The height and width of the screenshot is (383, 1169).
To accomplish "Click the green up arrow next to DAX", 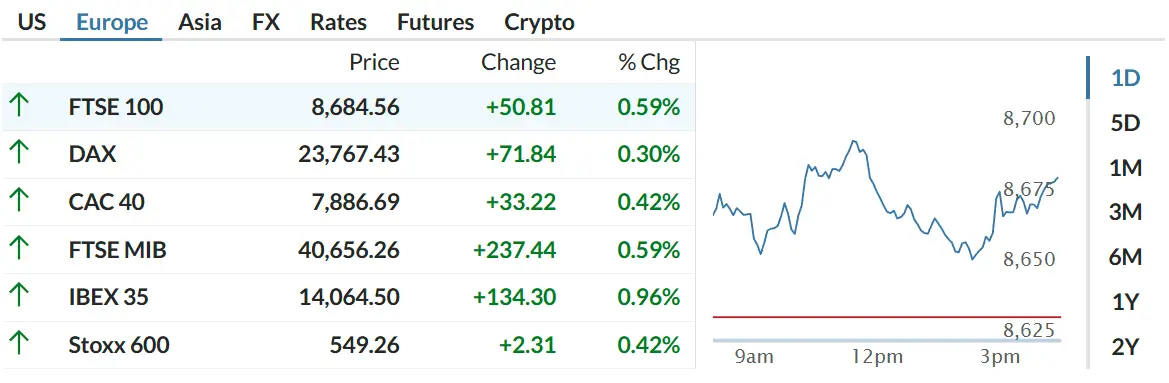I will 19,154.
